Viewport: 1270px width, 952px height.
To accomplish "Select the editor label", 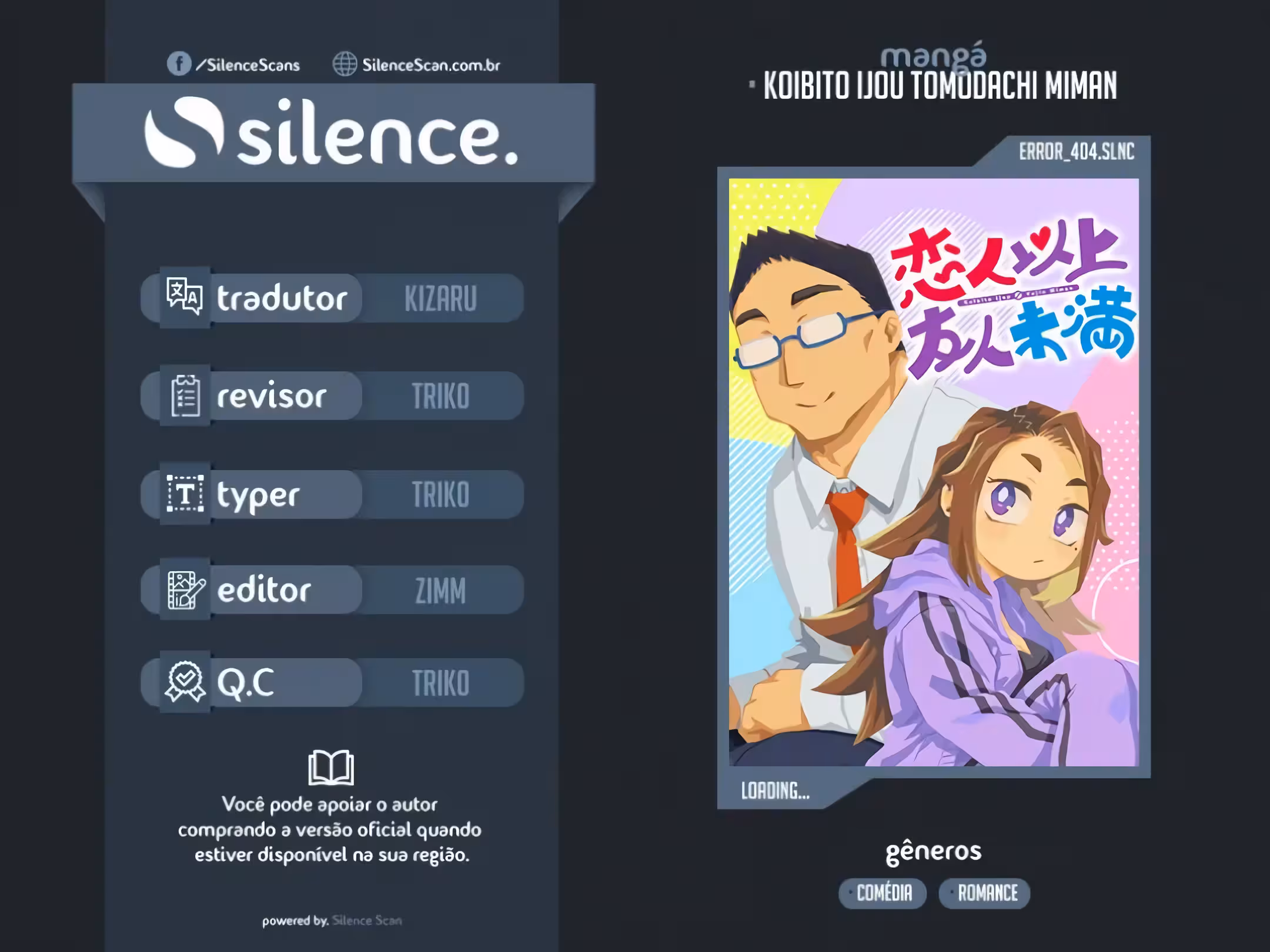I will tap(264, 589).
